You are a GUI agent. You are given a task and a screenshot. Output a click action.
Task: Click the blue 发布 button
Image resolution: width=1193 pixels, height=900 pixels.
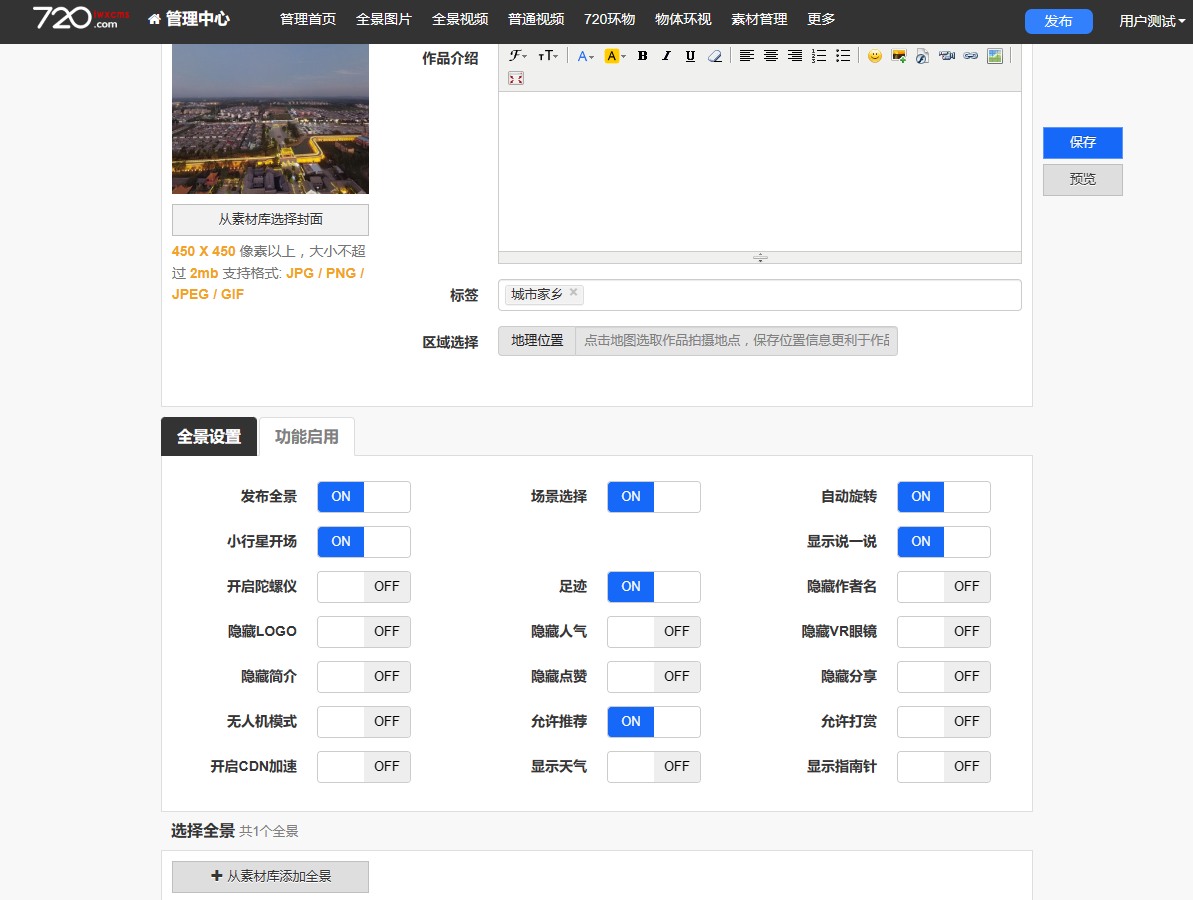point(1058,21)
